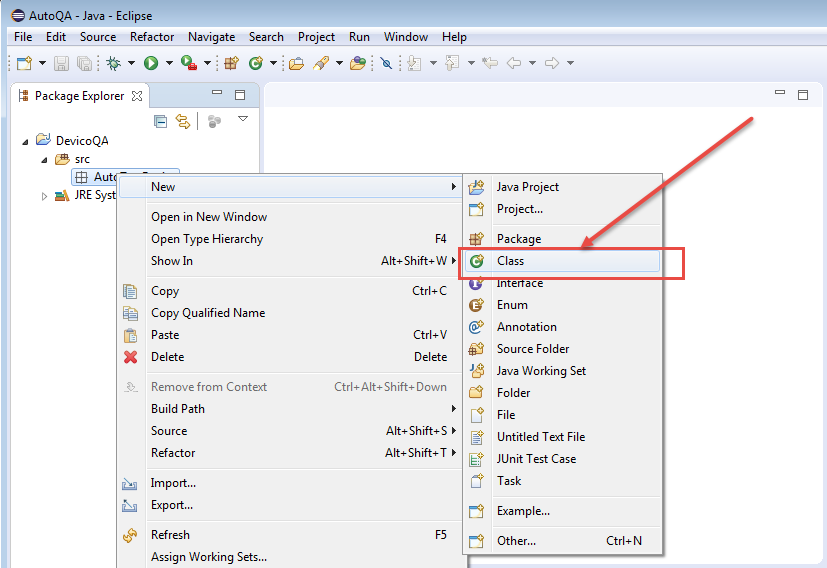Screen dimensions: 827x568
Task: Click the New wizard toolbar icon
Action: coord(24,63)
